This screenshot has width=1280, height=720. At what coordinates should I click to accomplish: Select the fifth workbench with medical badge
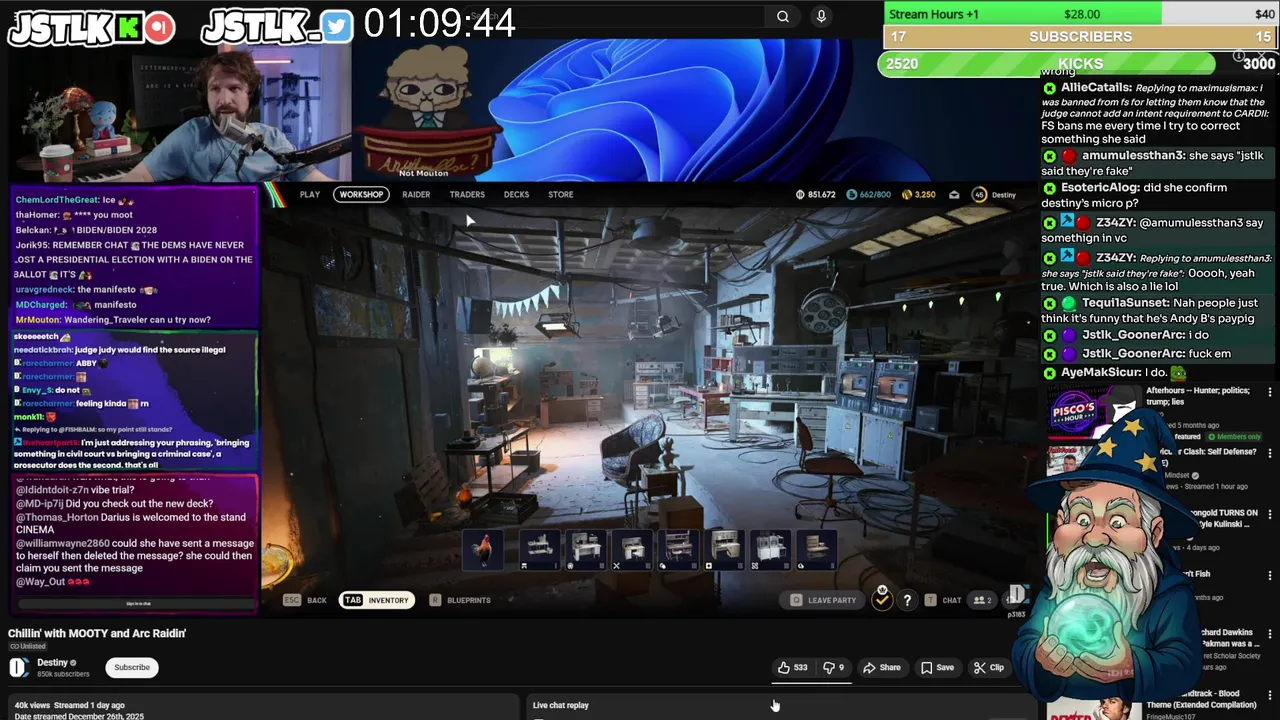[x=724, y=550]
